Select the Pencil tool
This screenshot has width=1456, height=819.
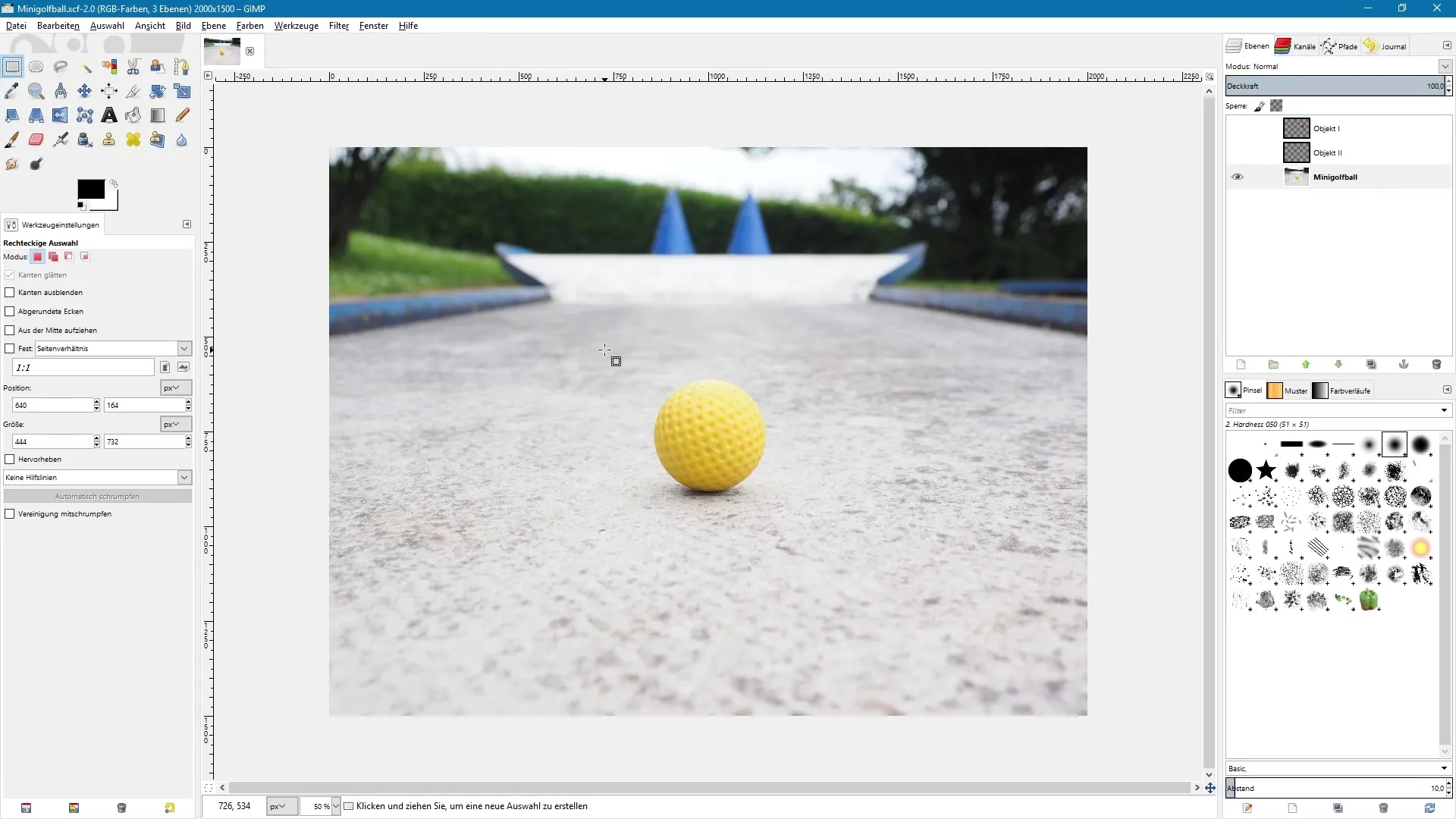click(182, 115)
